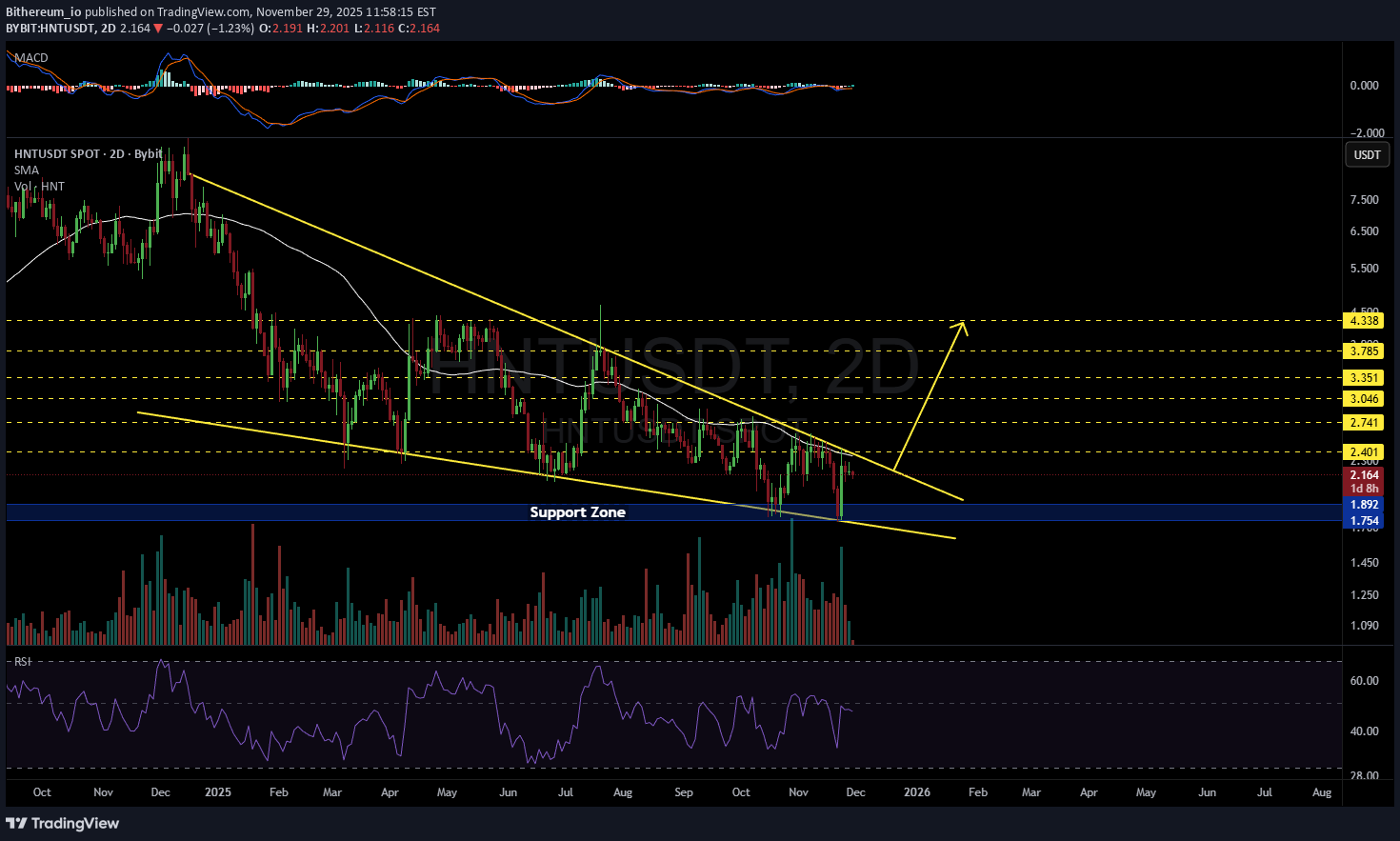Toggle the RSI indicator label
Image resolution: width=1400 pixels, height=841 pixels.
22,661
